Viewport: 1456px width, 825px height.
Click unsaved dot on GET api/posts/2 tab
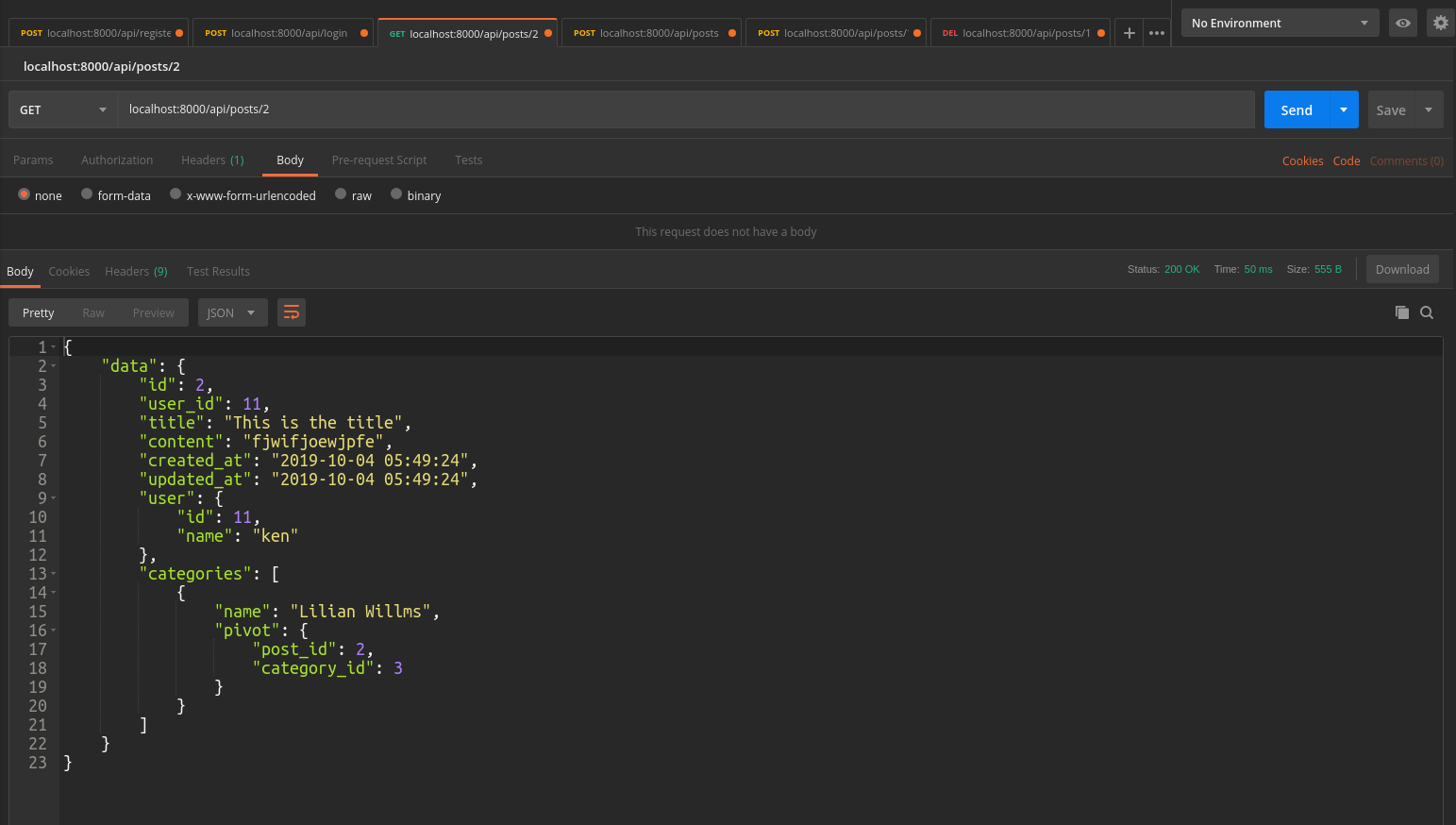pos(548,33)
